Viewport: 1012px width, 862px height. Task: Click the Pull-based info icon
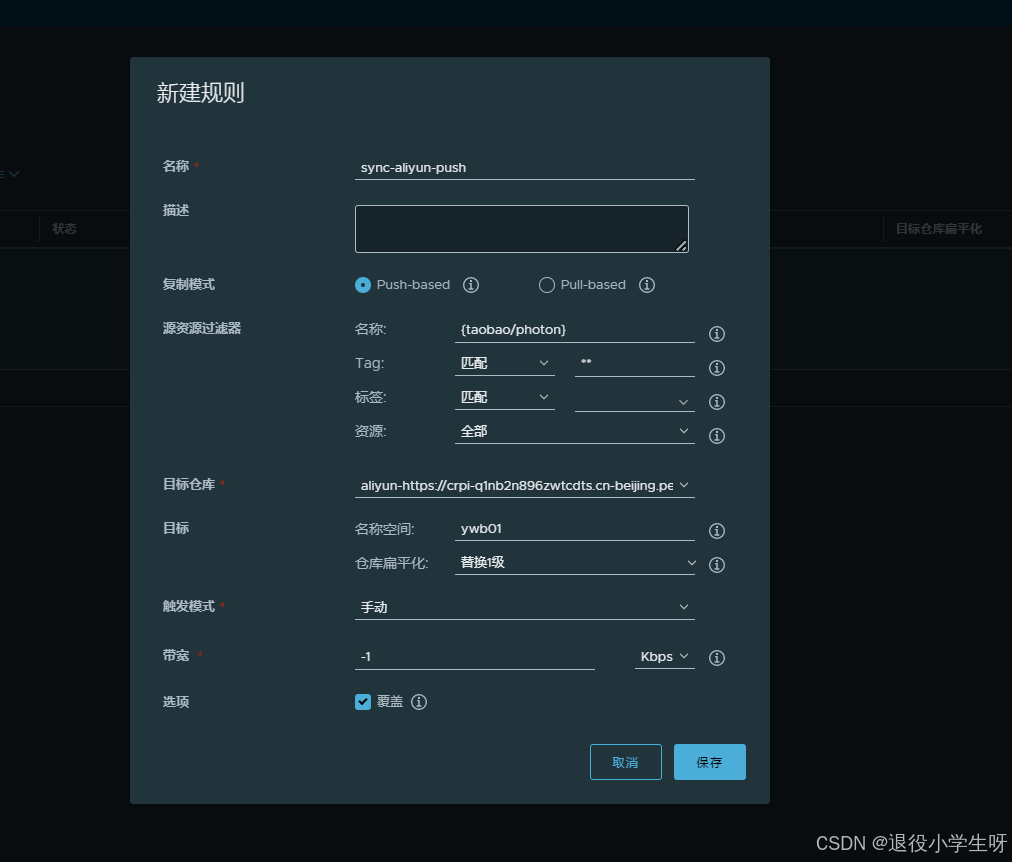tap(647, 285)
